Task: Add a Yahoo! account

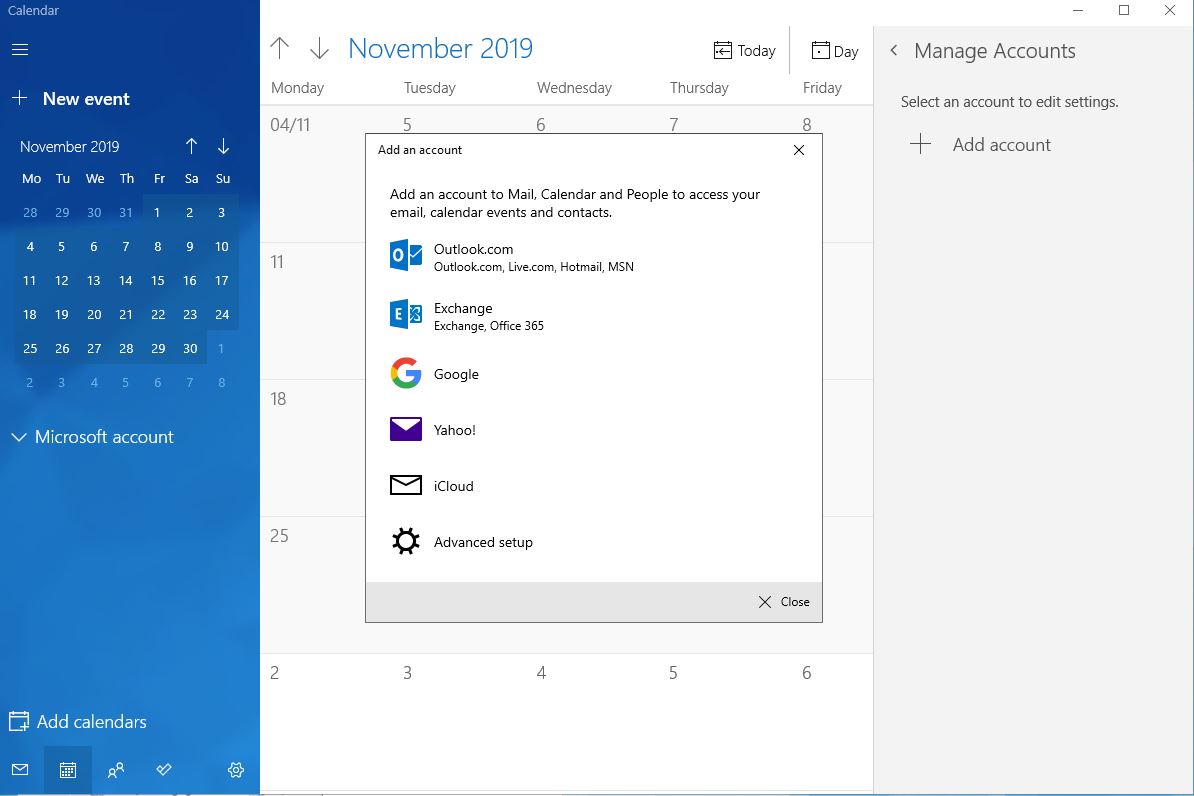Action: 455,430
